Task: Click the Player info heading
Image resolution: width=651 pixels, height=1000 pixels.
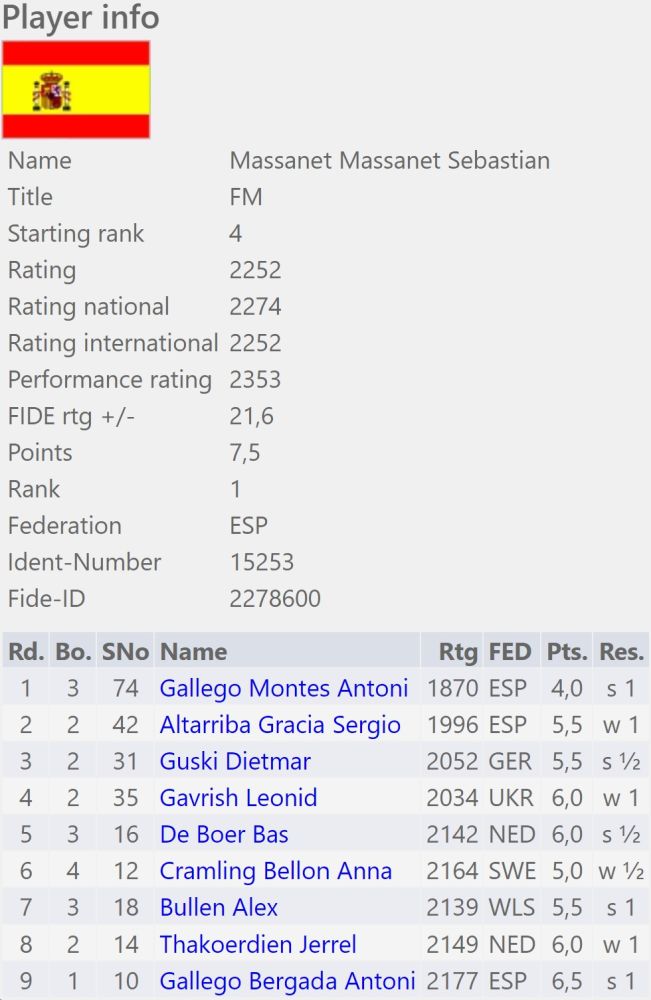Action: (x=80, y=17)
